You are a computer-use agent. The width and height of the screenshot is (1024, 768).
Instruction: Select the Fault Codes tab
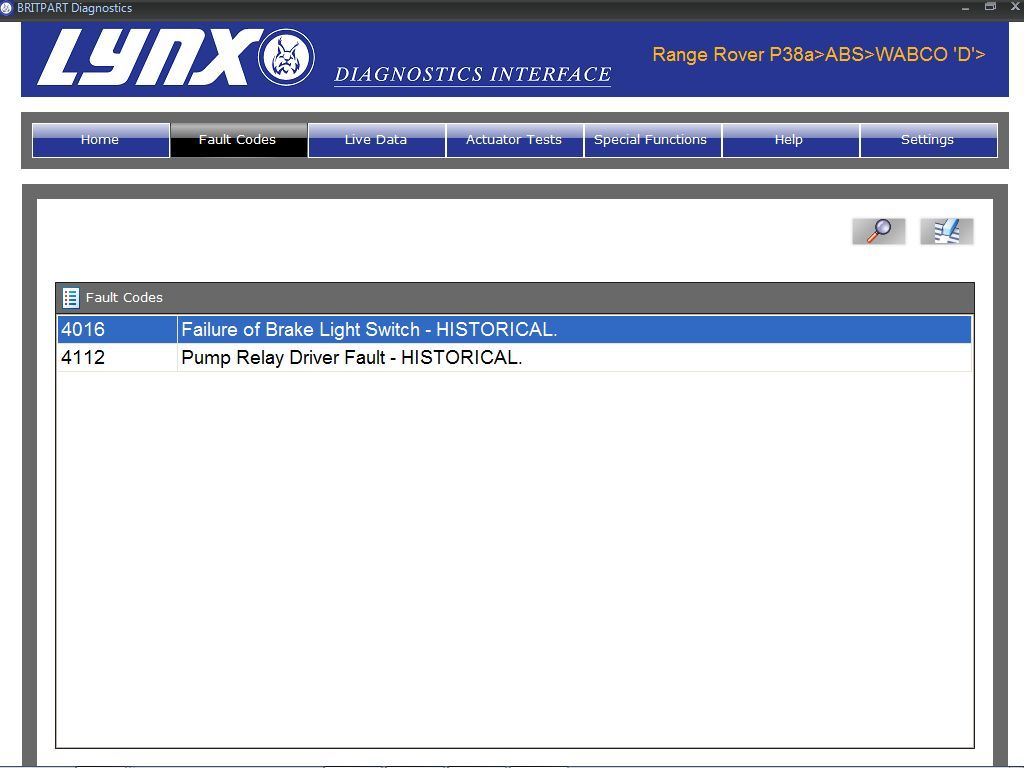238,140
